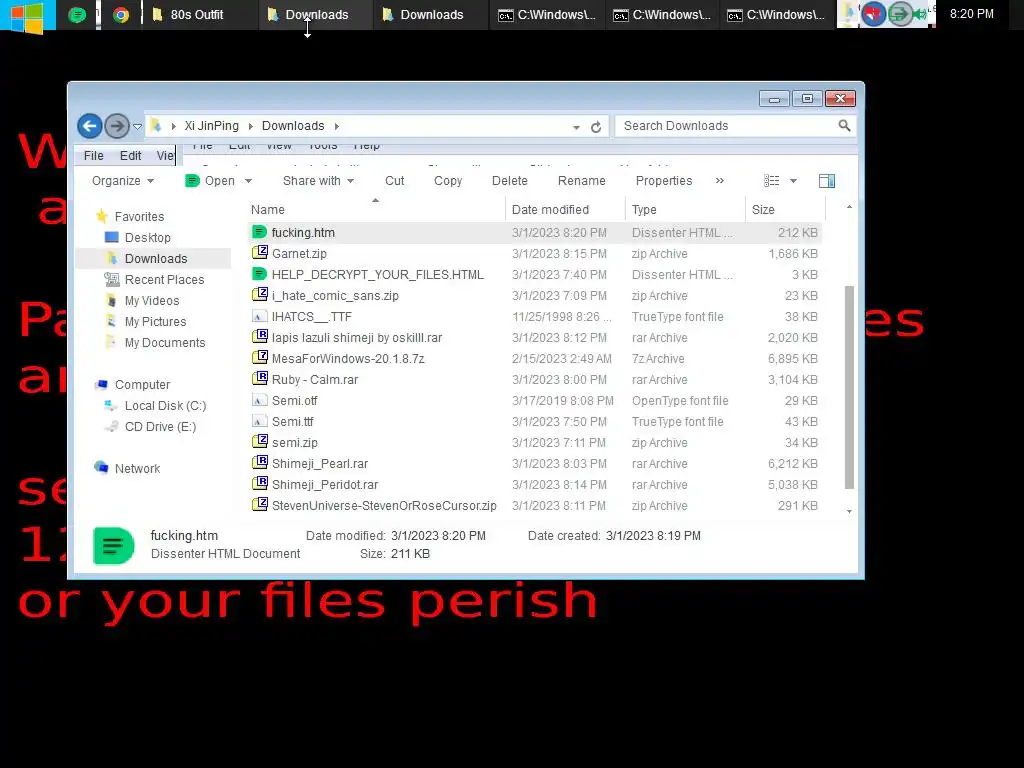
Task: Open the Share with dropdown
Action: 318,181
